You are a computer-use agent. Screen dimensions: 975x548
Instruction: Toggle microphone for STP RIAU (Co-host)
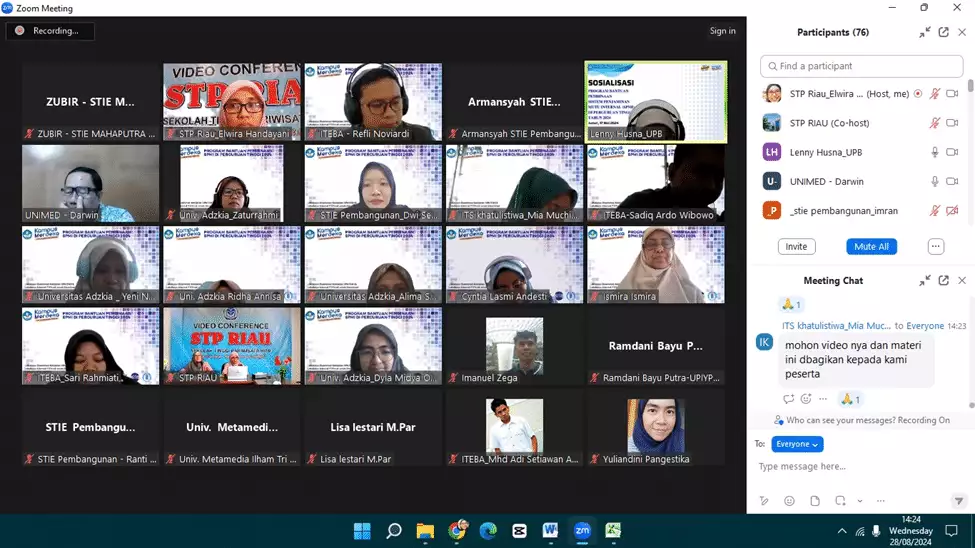(935, 123)
